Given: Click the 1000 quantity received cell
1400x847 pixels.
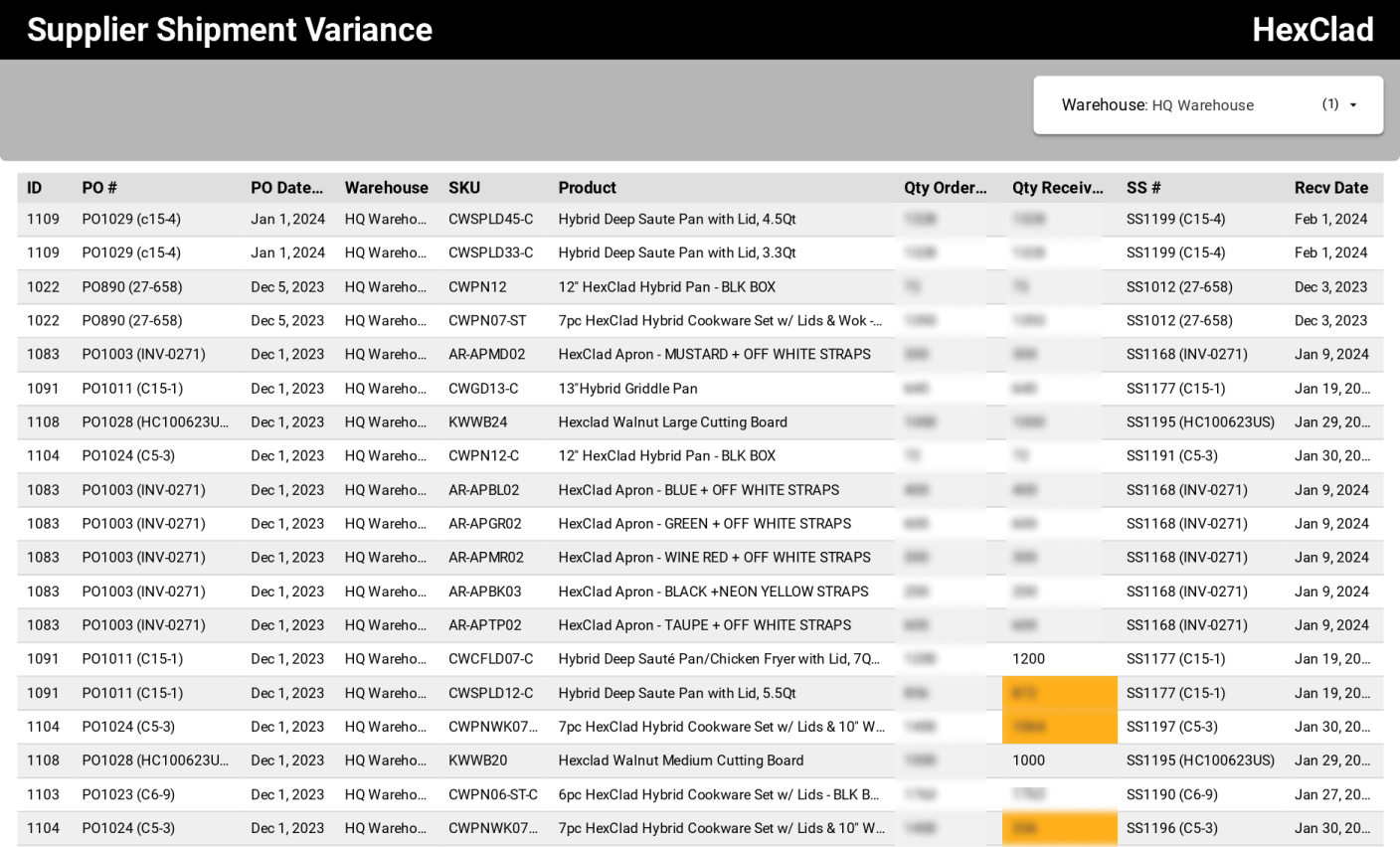Looking at the screenshot, I should (1028, 761).
